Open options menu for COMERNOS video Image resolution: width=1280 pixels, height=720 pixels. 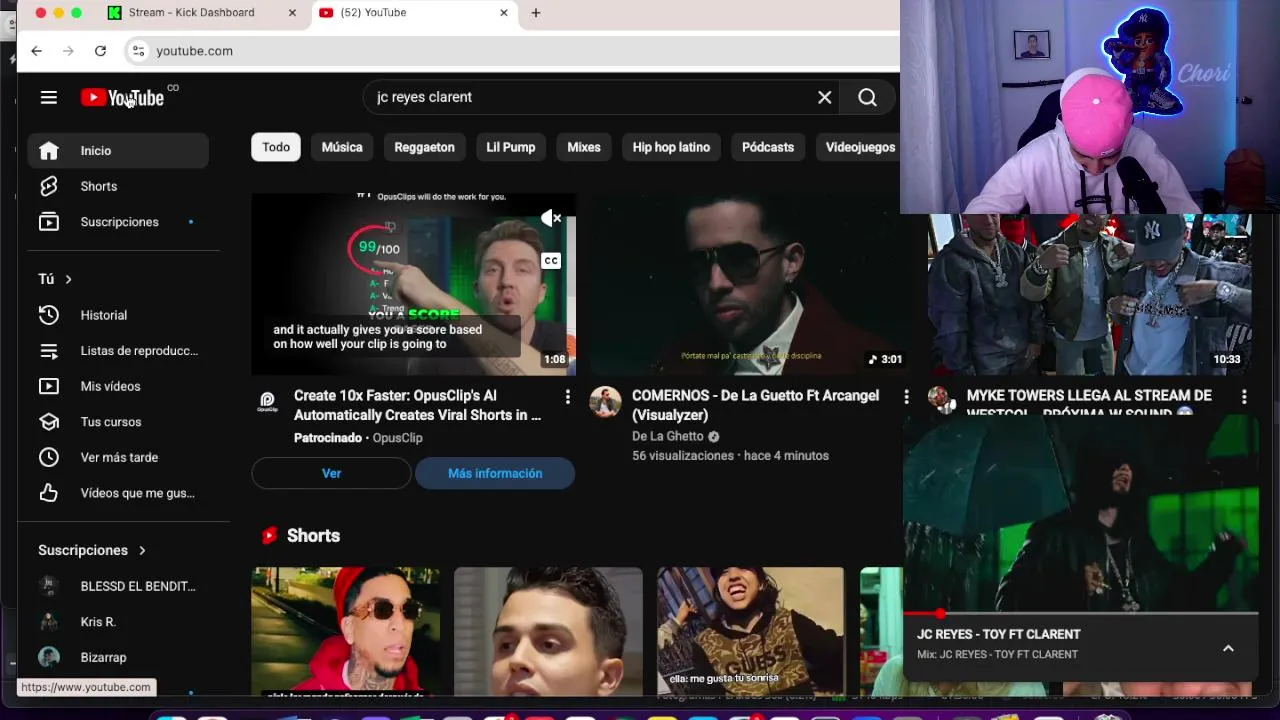pos(906,397)
